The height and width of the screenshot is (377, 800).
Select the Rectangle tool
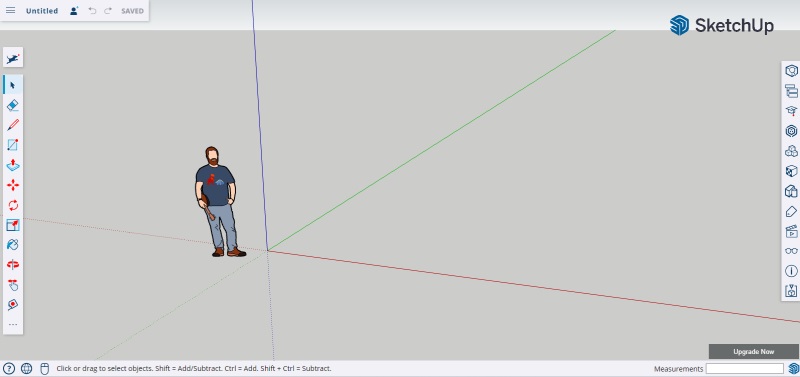(x=13, y=145)
